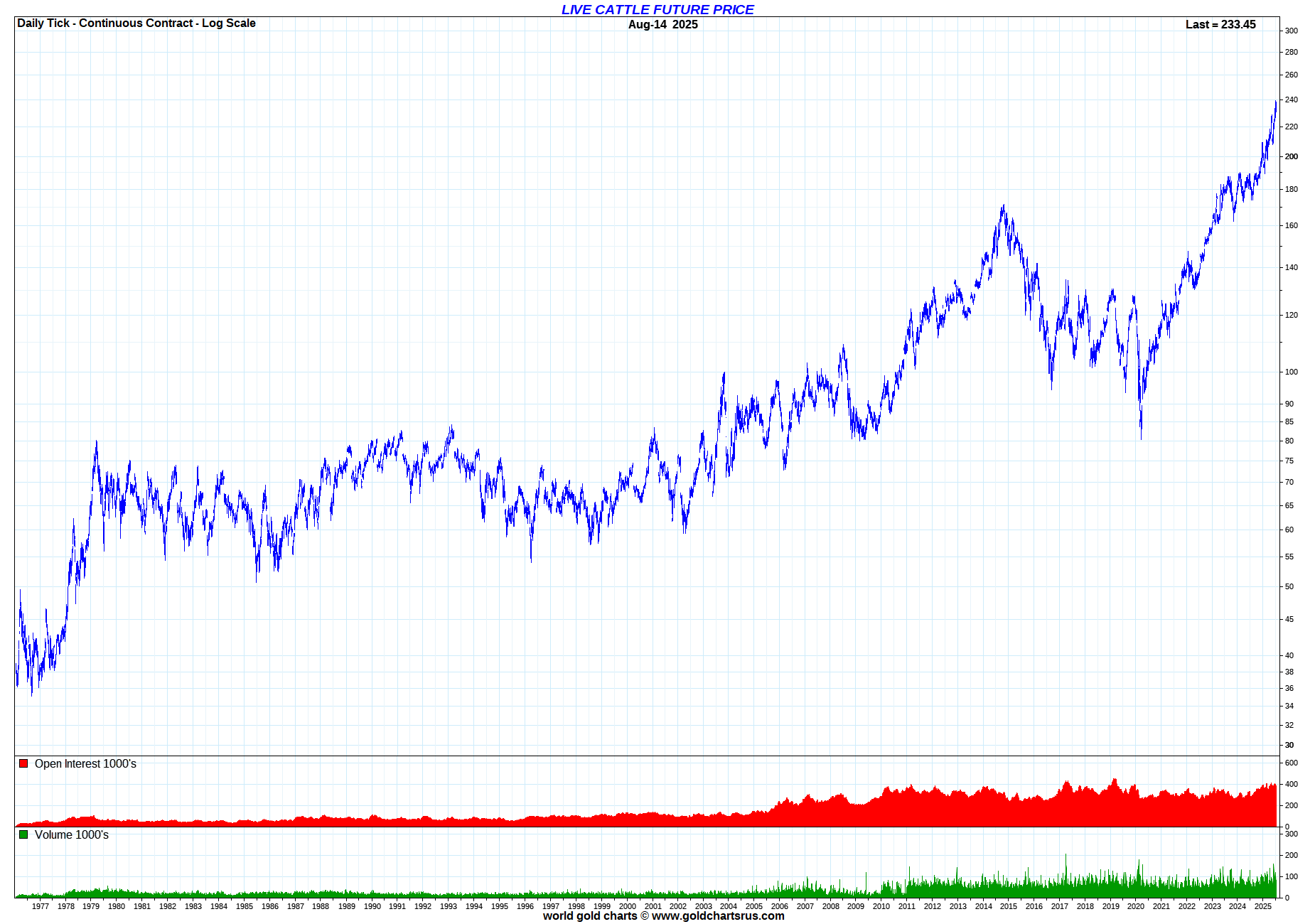This screenshot has height=924, width=1315.
Task: Click the world gold charts website credit
Action: pyautogui.click(x=663, y=916)
